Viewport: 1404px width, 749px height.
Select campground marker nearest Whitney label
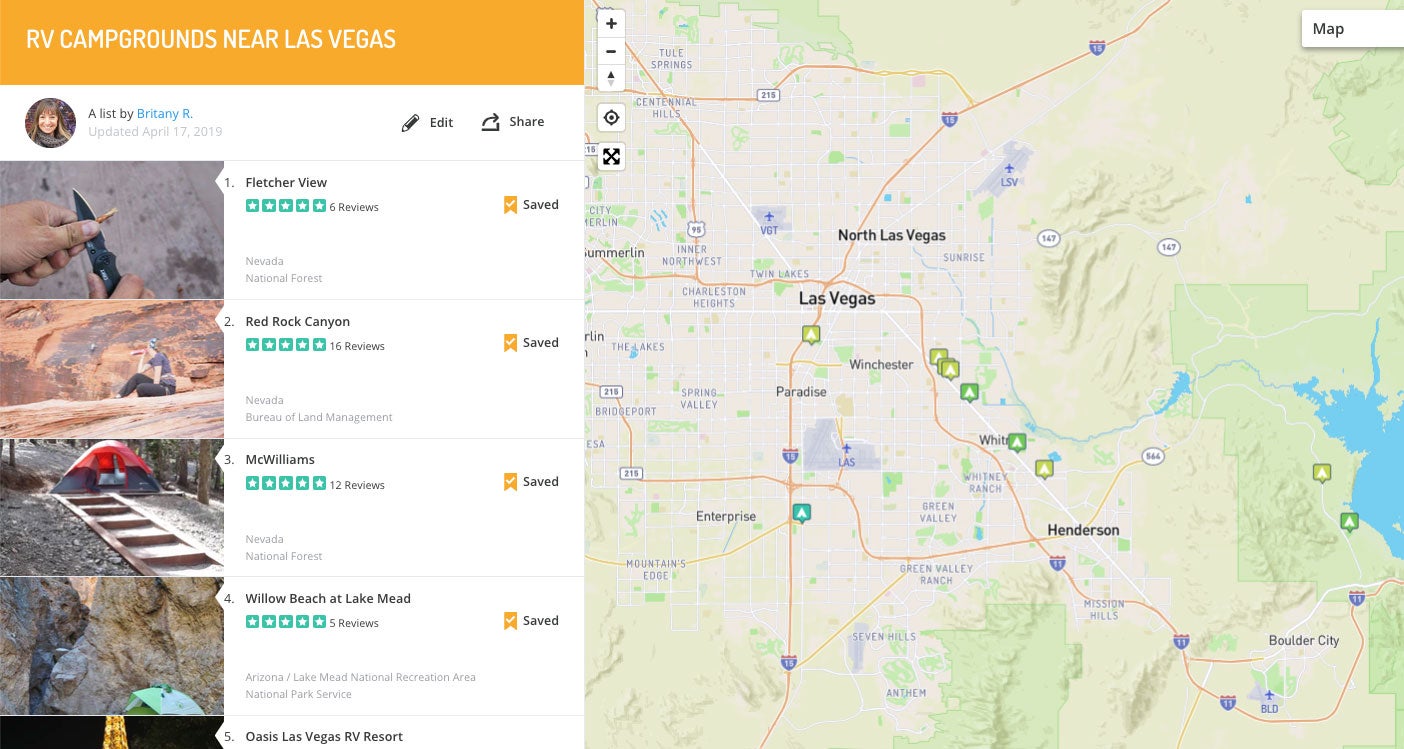click(x=1017, y=442)
